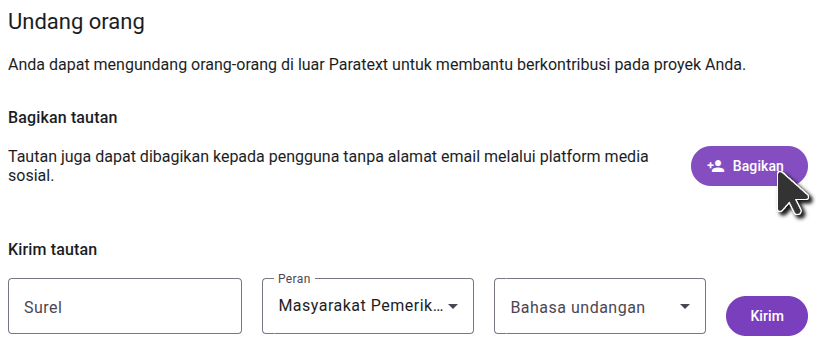Click the Masyarakat Pemerik… selected value

click(361, 306)
